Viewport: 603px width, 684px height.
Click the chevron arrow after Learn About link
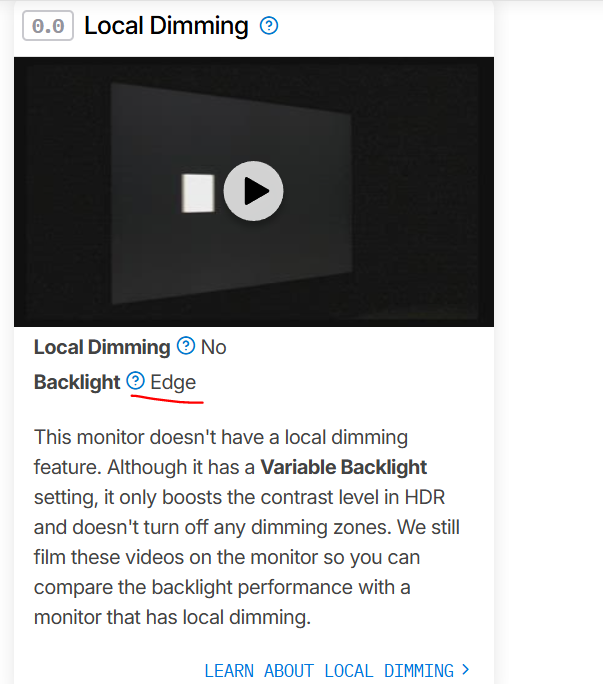tap(466, 669)
